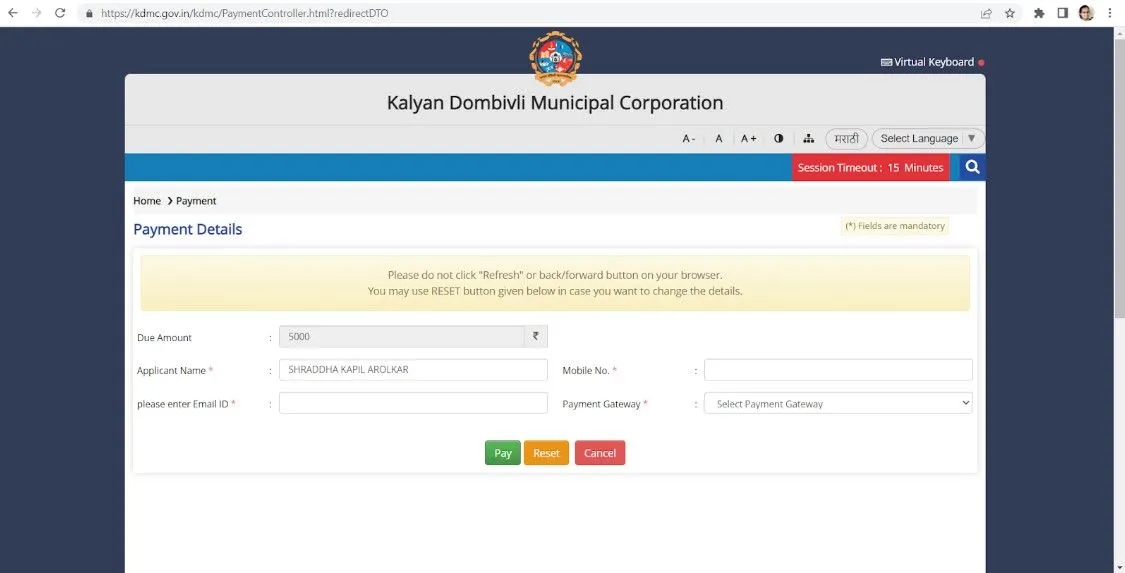The image size is (1125, 573).
Task: Focus the Mobile No. input field
Action: 838,370
